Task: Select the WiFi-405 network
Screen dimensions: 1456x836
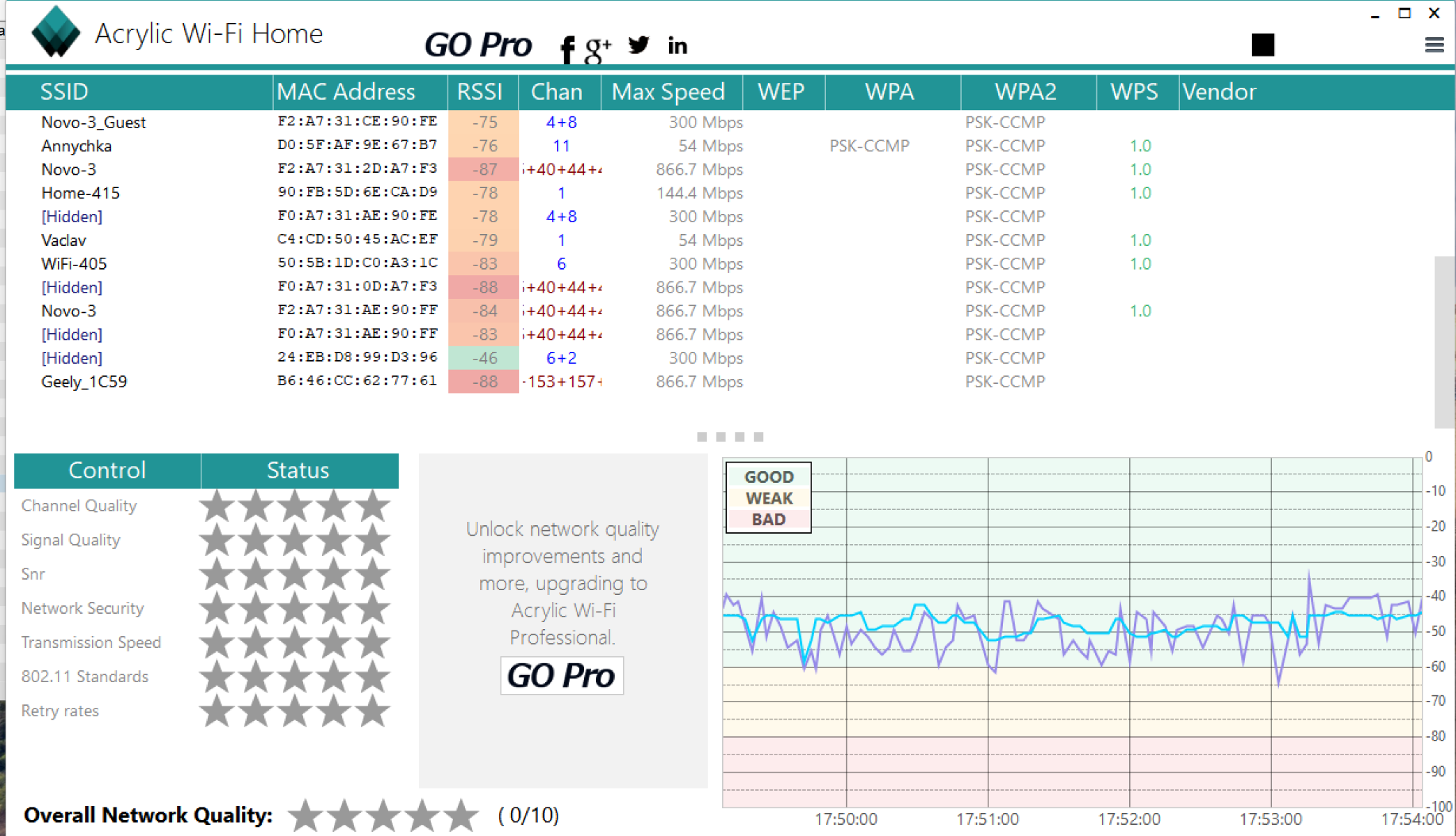Action: click(x=720, y=264)
